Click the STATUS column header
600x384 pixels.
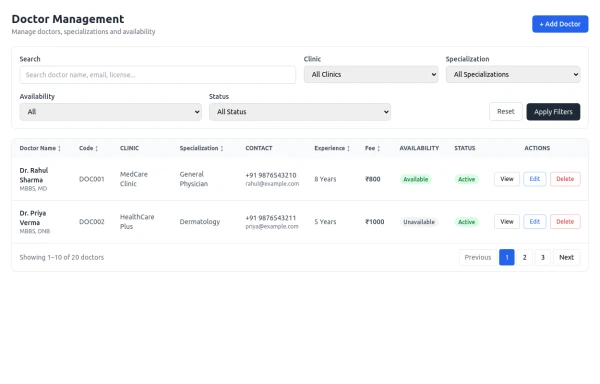coord(465,148)
